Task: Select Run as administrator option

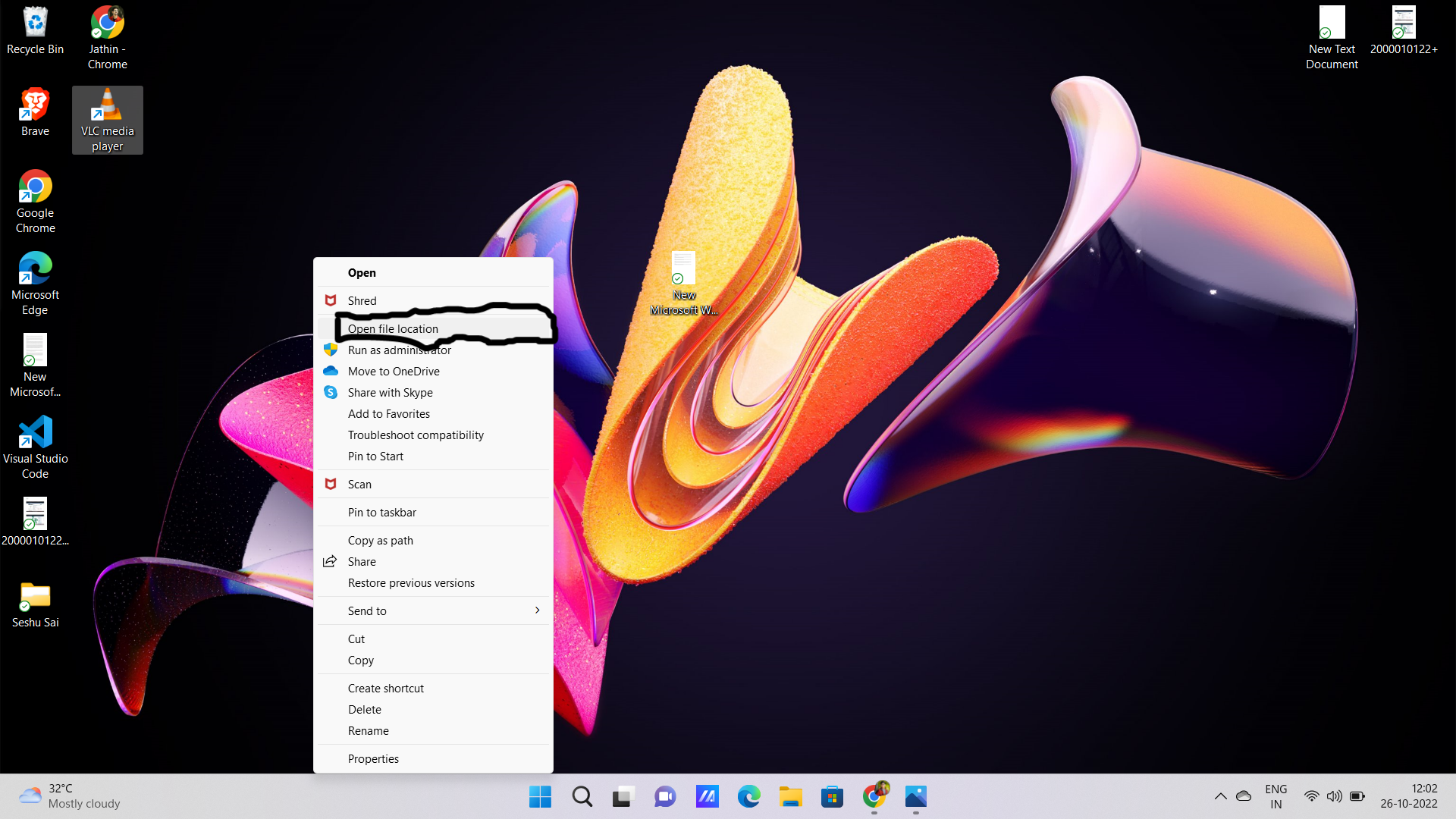Action: [399, 349]
